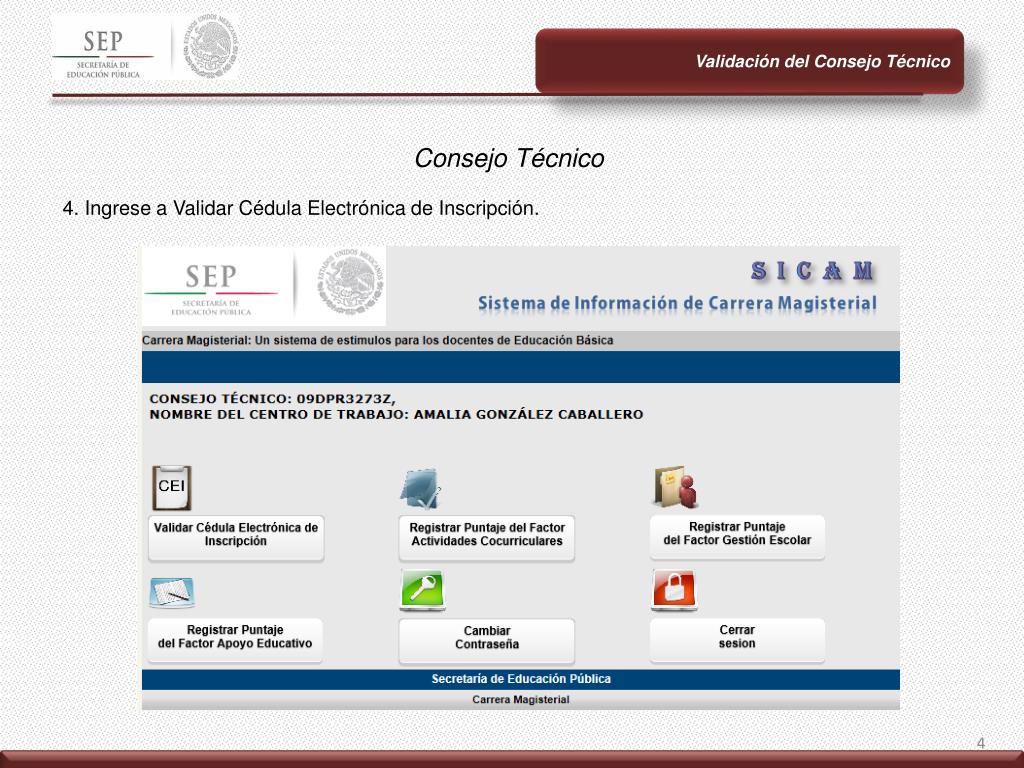The width and height of the screenshot is (1024, 768).
Task: Click the 'Carrera Magisterial: Un sistema de estimulos' tagline
Action: click(377, 340)
